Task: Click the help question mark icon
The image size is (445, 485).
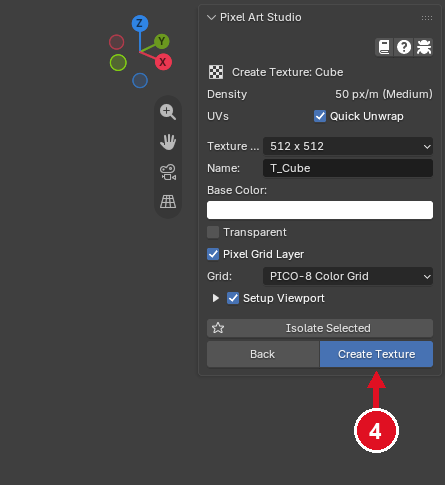Action: point(404,47)
